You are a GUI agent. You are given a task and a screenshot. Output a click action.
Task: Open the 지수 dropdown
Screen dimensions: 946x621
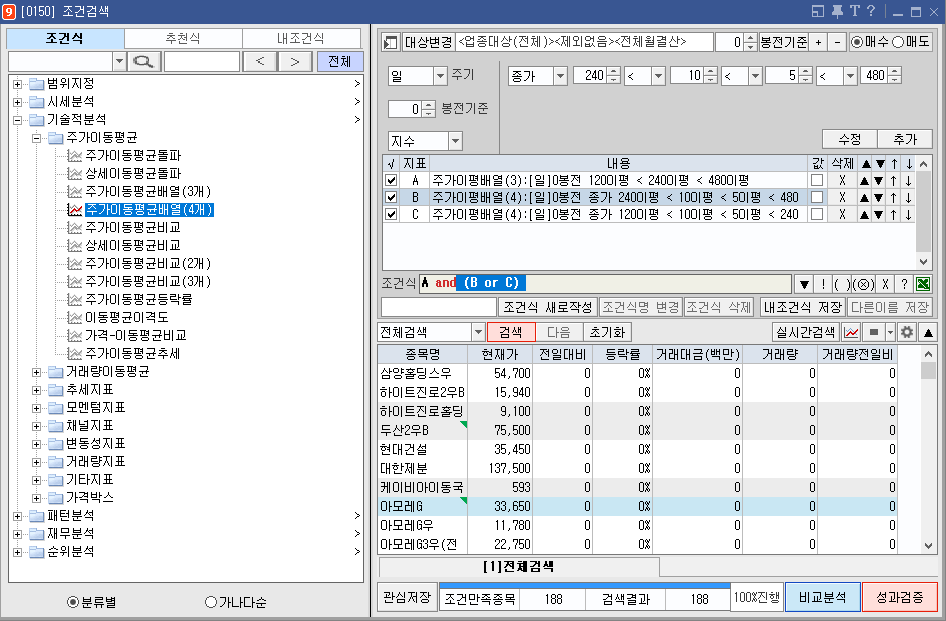pyautogui.click(x=456, y=141)
